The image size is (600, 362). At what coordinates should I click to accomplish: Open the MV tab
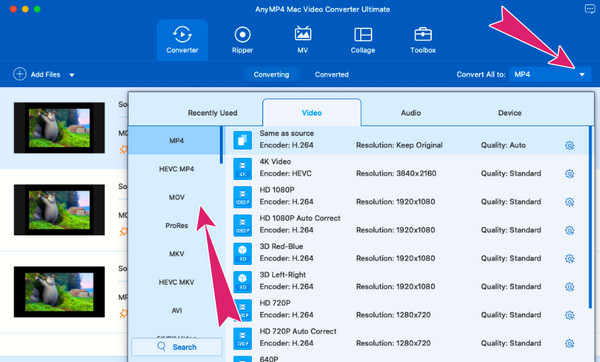(303, 40)
